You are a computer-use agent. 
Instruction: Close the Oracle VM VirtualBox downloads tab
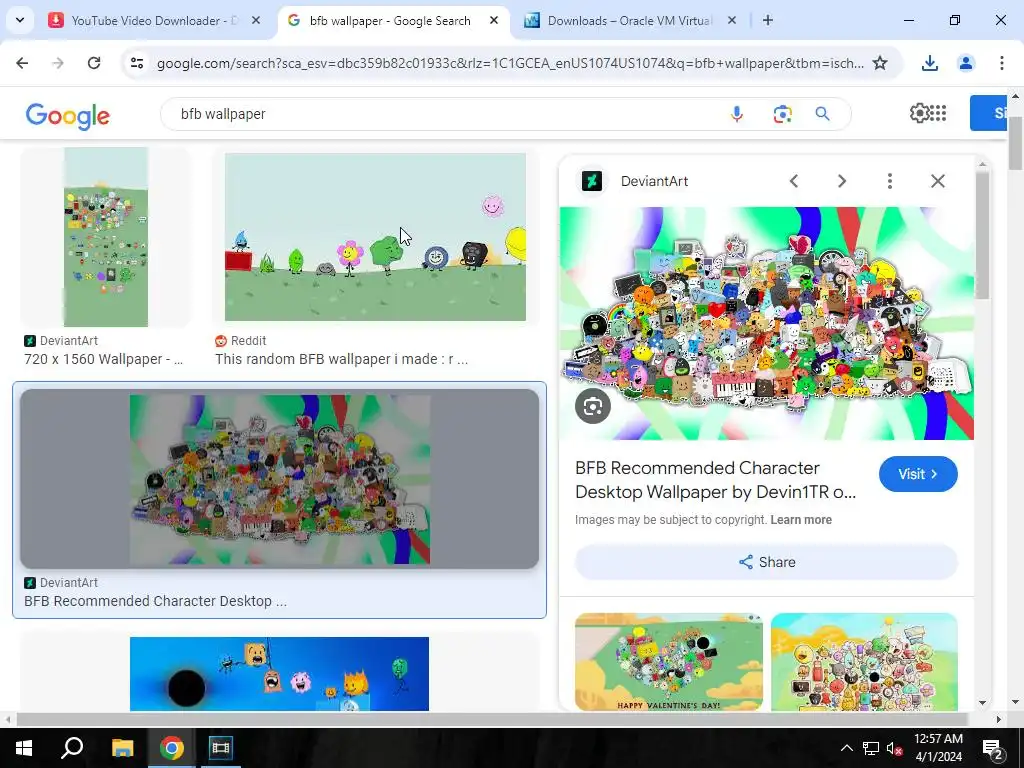[x=732, y=21]
